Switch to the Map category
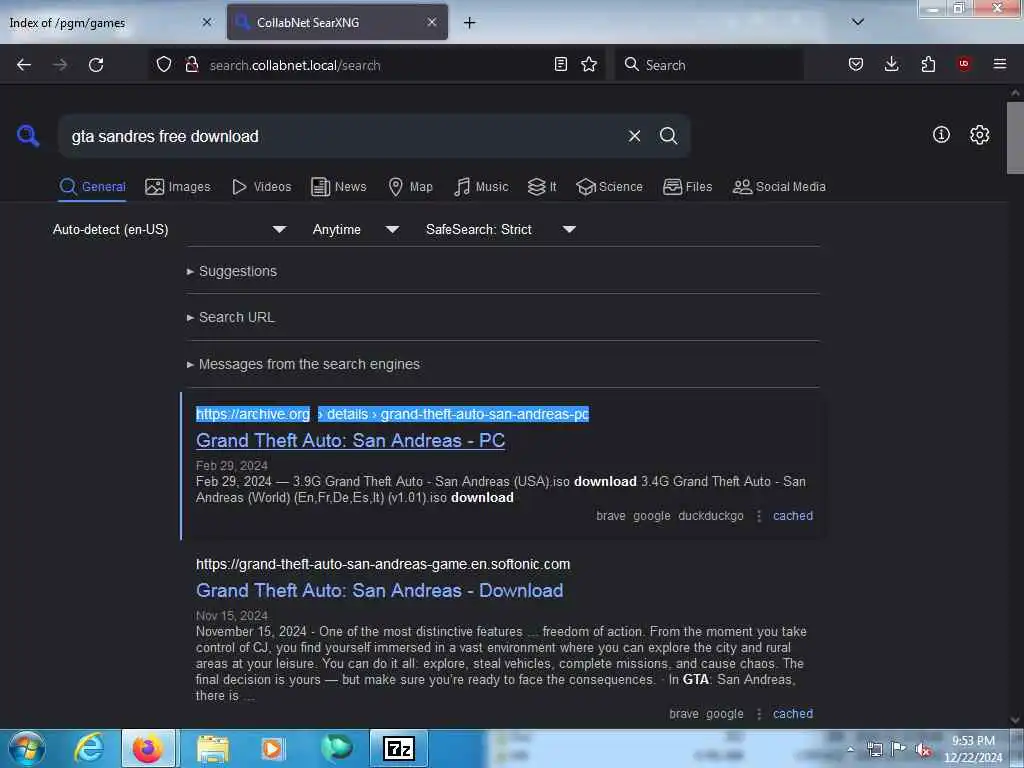Screen dimensions: 1024x768 [410, 187]
